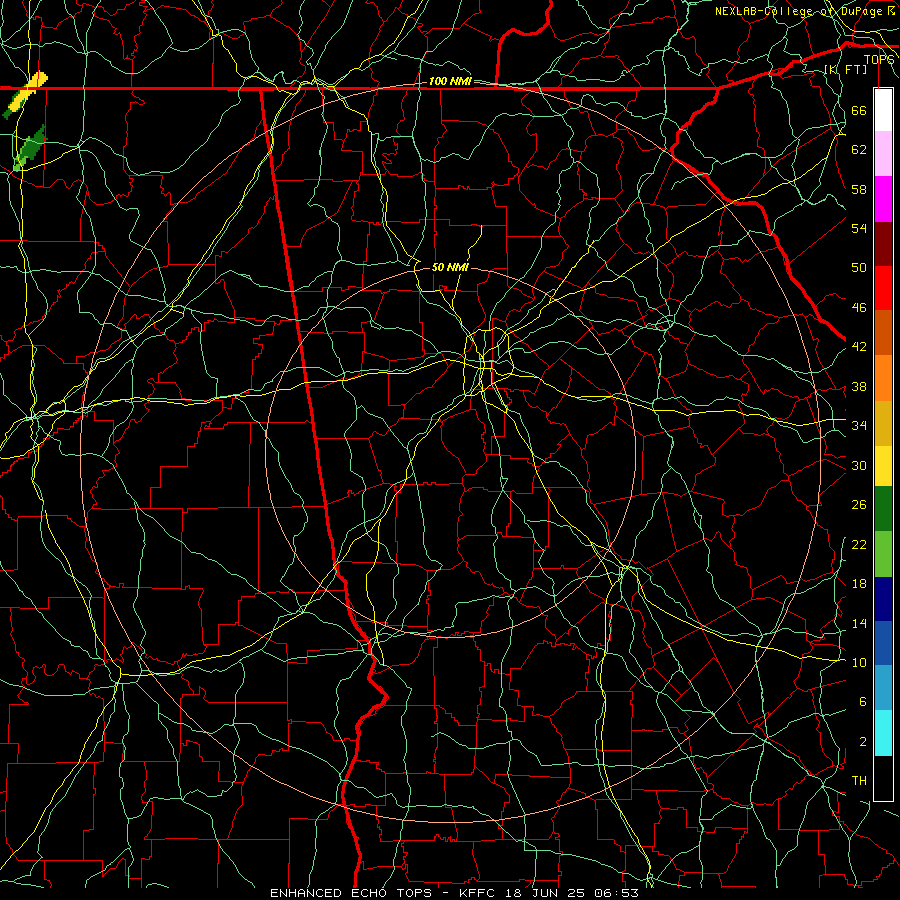Click the navy blue legend swatch
900x900 pixels.
[x=883, y=599]
